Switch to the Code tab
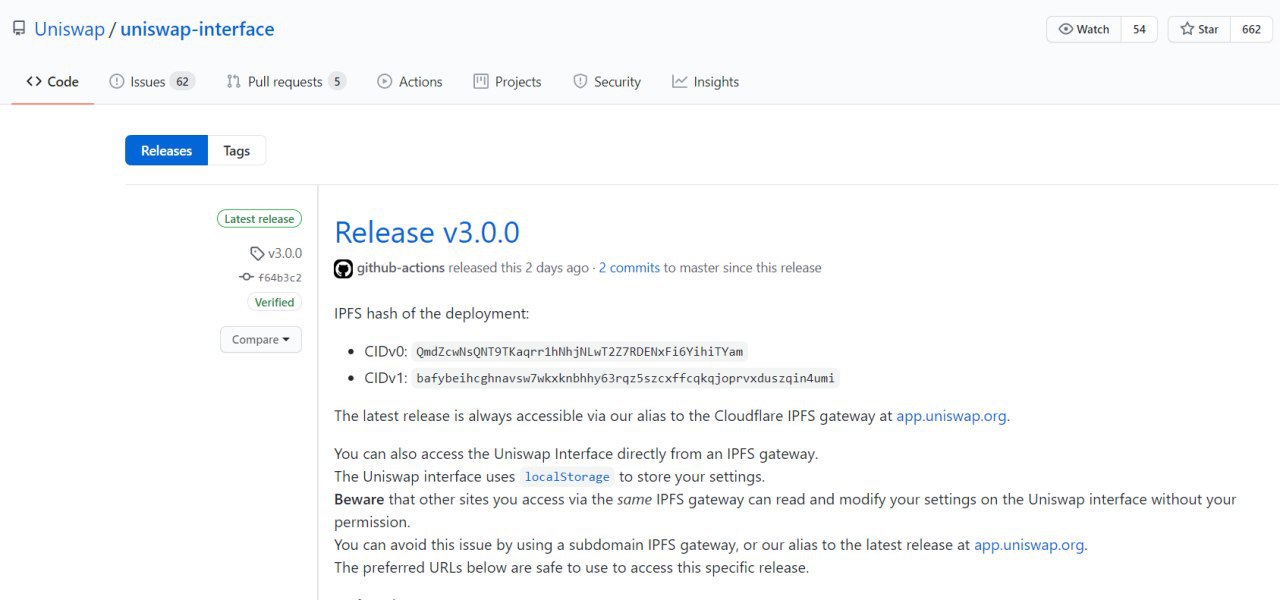The height and width of the screenshot is (600, 1280). pyautogui.click(x=53, y=82)
